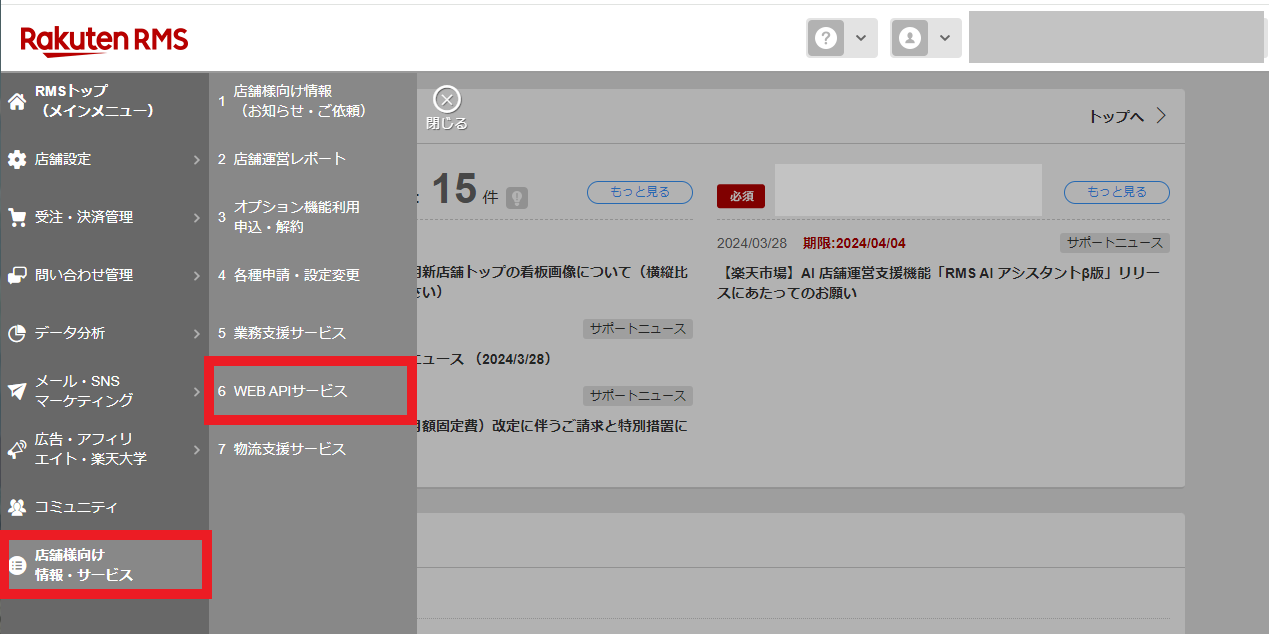The width and height of the screenshot is (1269, 634).
Task: Expand the 店舗設定 submenu arrow
Action: point(197,159)
